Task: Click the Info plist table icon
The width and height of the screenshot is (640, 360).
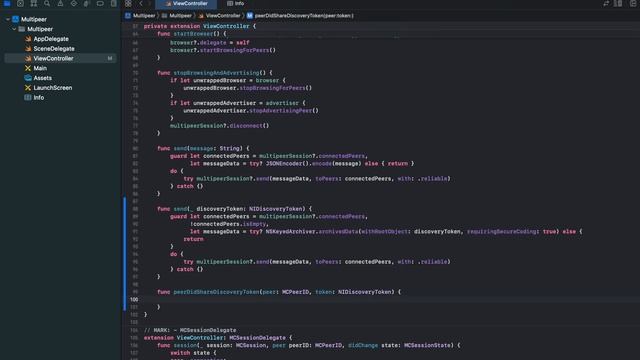Action: click(x=28, y=98)
